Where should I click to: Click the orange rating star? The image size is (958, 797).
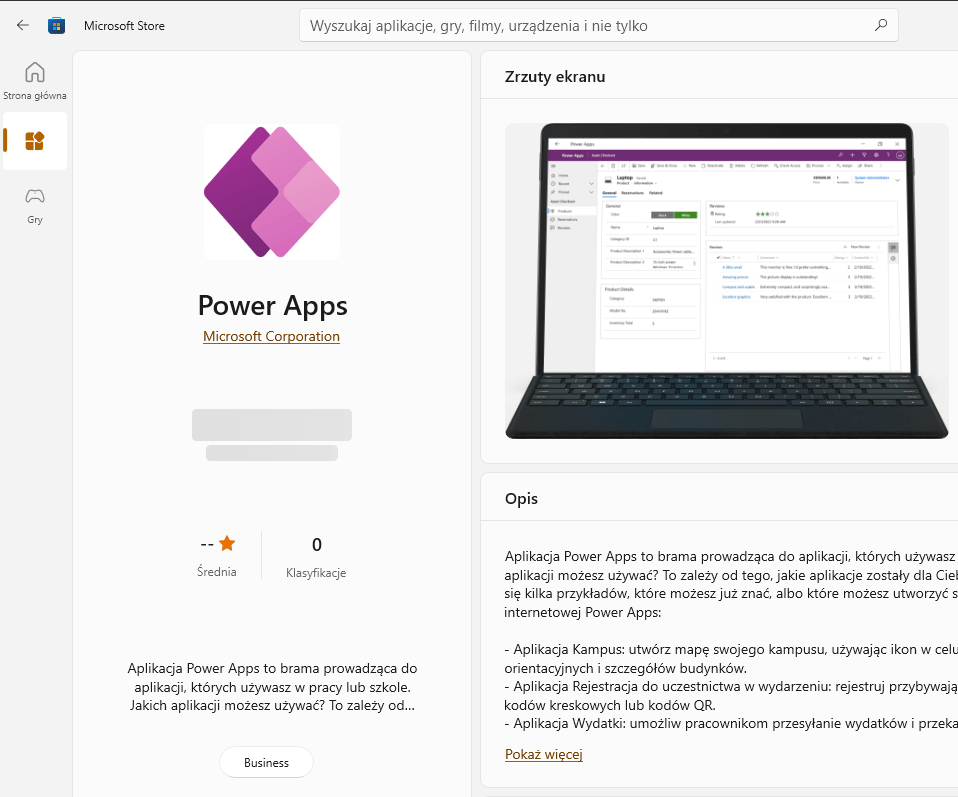point(227,543)
